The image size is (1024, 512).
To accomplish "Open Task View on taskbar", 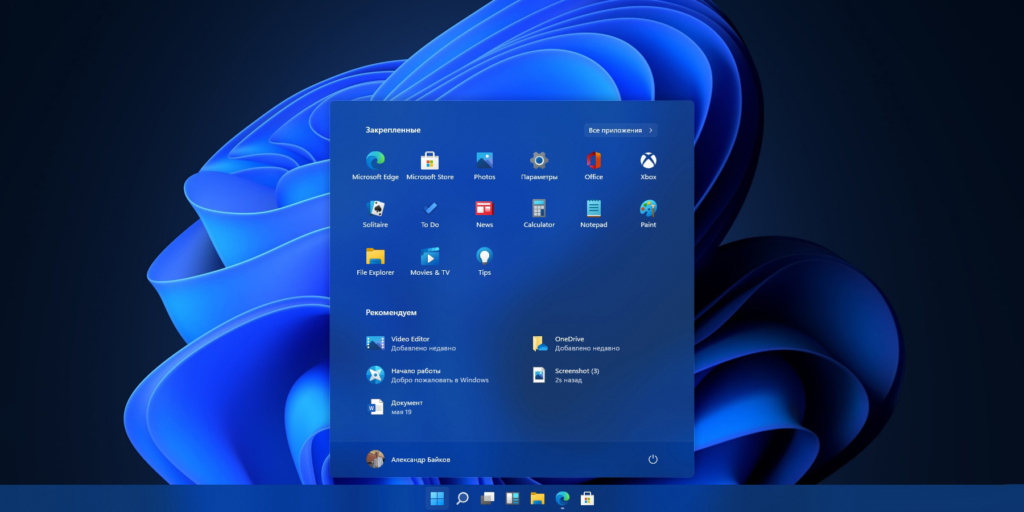I will click(487, 498).
